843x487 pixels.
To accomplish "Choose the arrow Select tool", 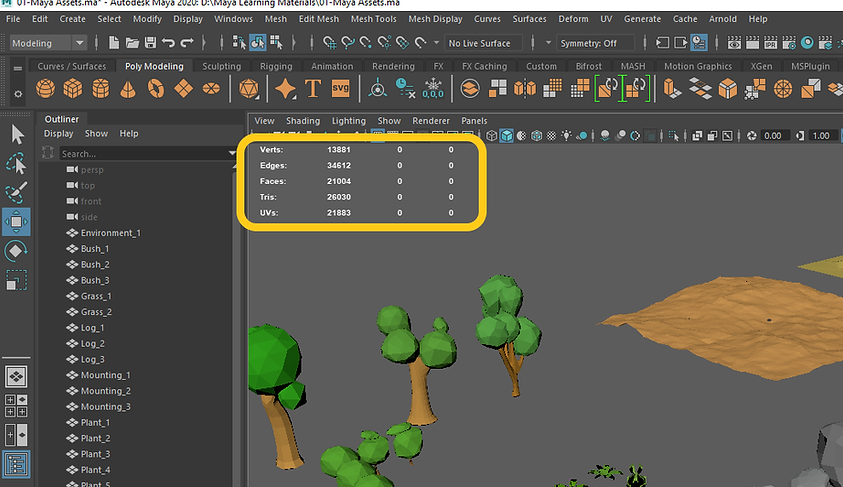I will (x=17, y=134).
